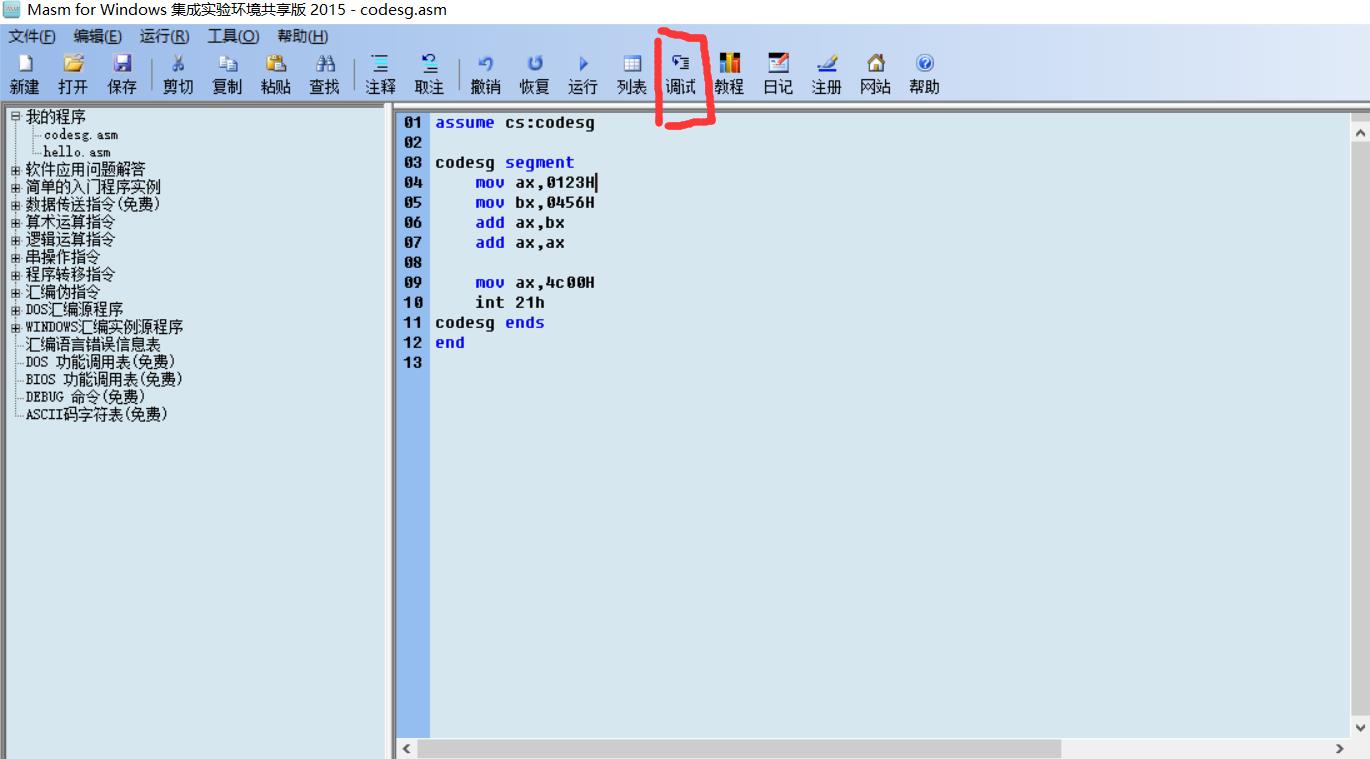Viewport: 1370px width, 759px height.
Task: Expand 程序转移指令 tree node
Action: point(15,275)
